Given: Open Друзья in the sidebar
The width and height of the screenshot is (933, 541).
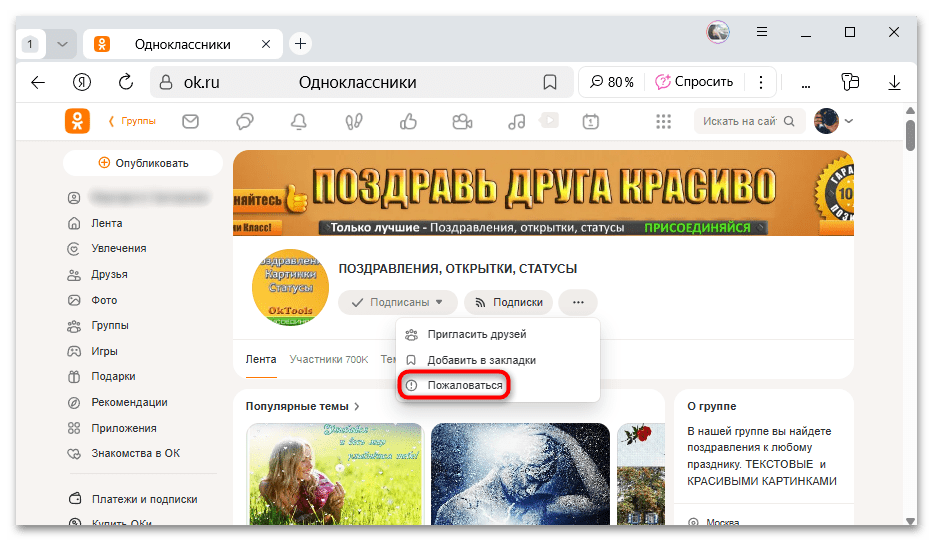Looking at the screenshot, I should pyautogui.click(x=98, y=274).
